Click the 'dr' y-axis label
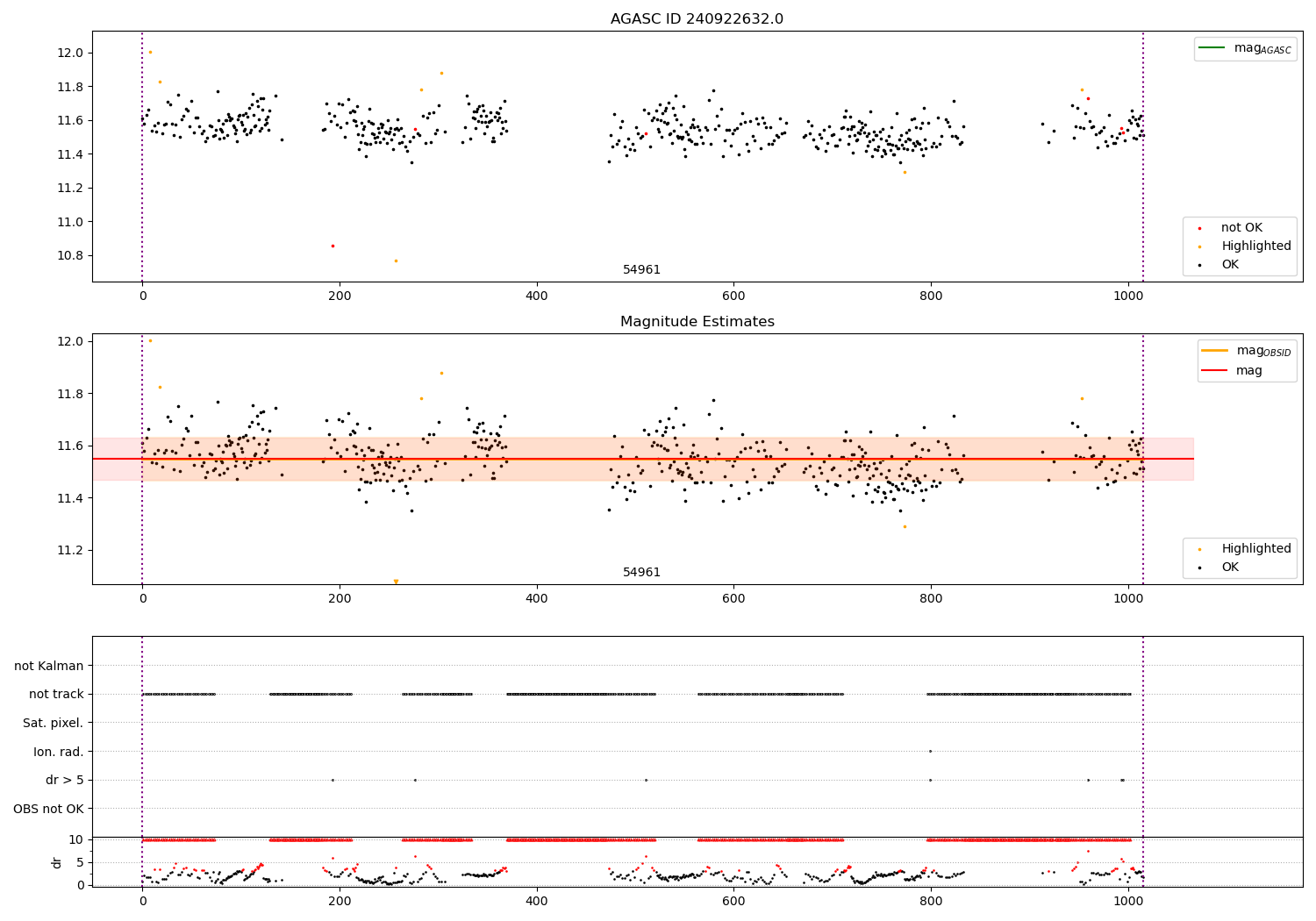The height and width of the screenshot is (921, 1316). pyautogui.click(x=57, y=862)
